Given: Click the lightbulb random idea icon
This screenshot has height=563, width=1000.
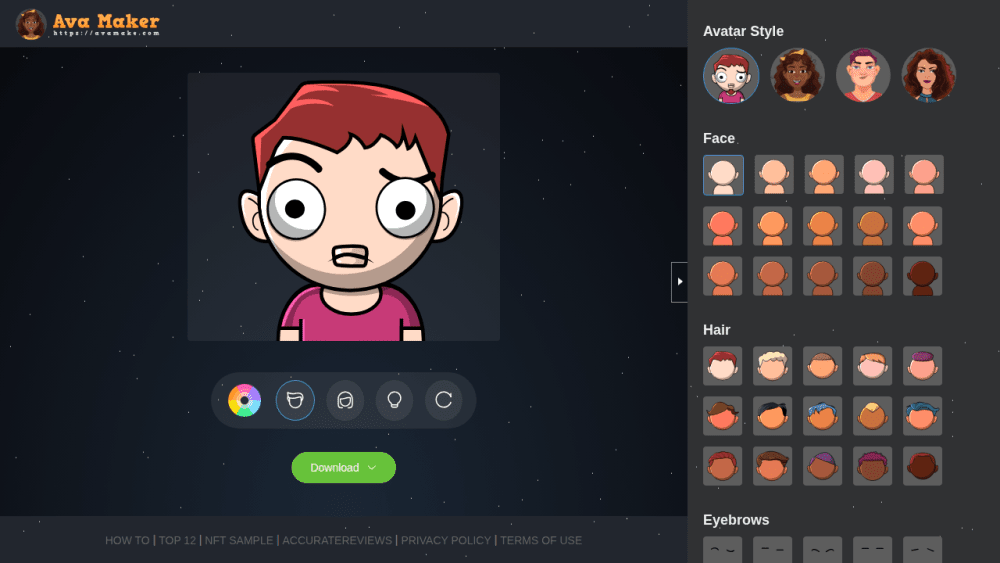Looking at the screenshot, I should tap(394, 400).
